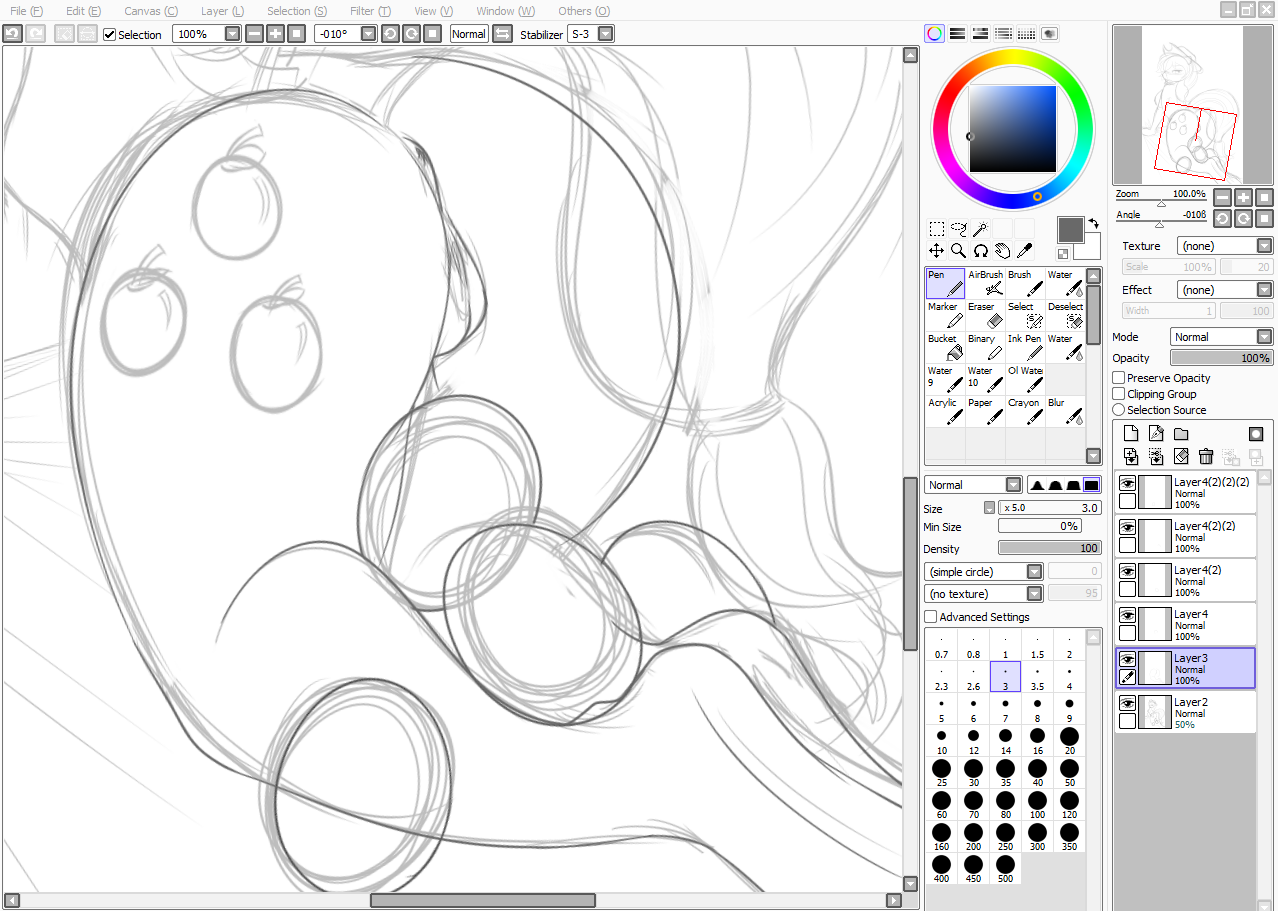Choose the eyedropper color picker tool

click(1024, 251)
